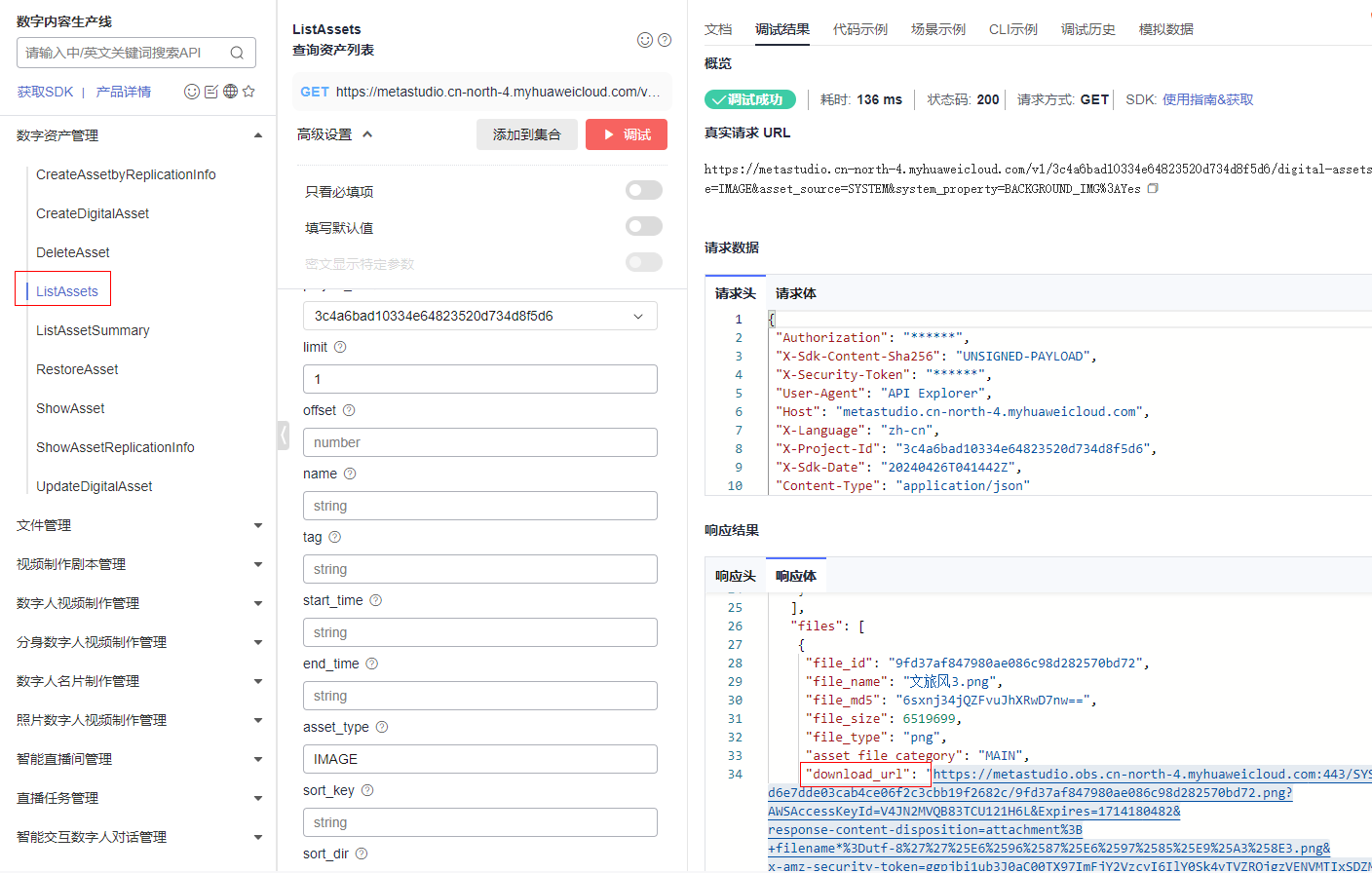Switch to the 代码示例 tab
Viewport: 1372px width, 873px height.
click(x=859, y=29)
